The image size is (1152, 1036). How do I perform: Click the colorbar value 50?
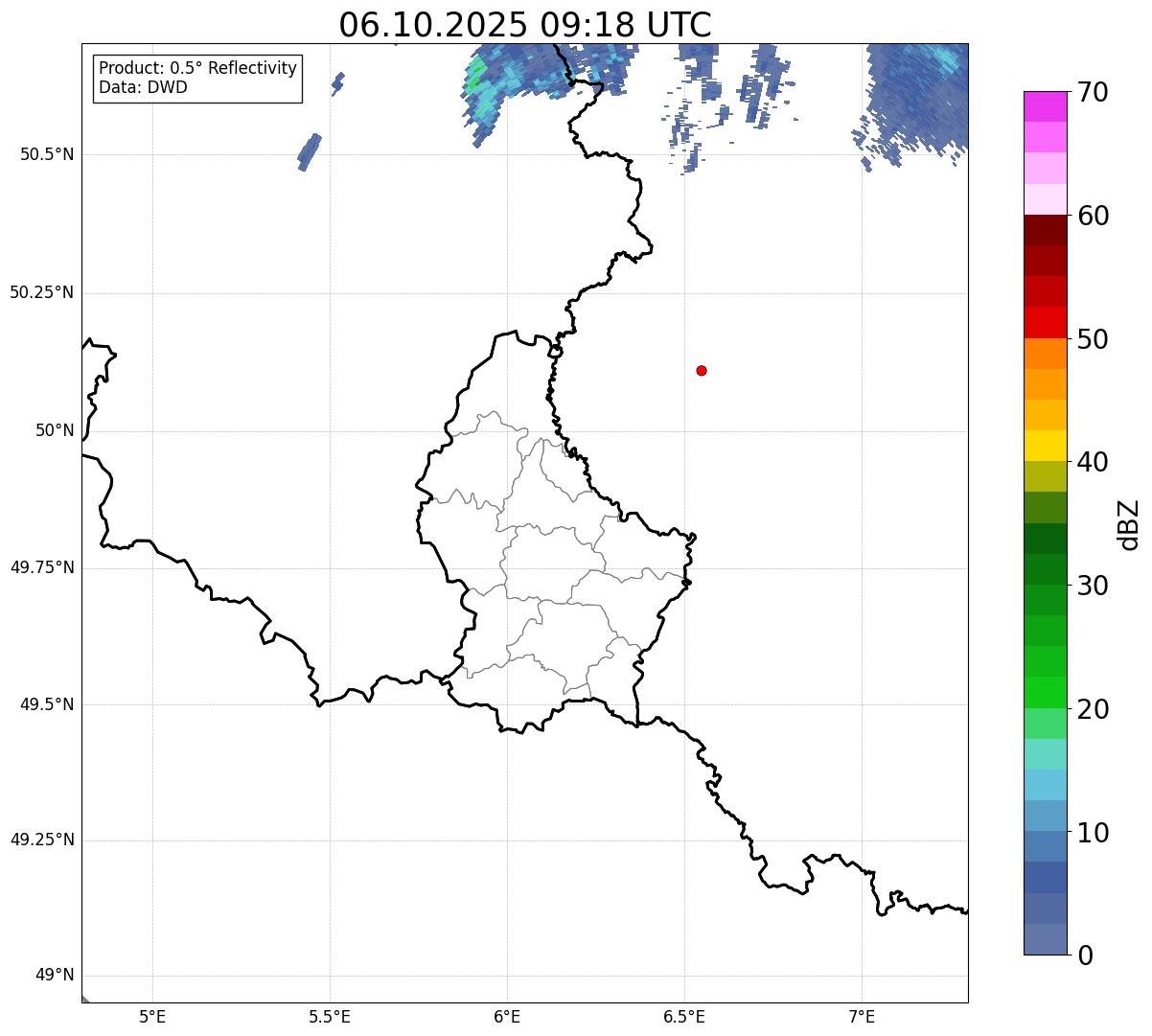[1093, 339]
